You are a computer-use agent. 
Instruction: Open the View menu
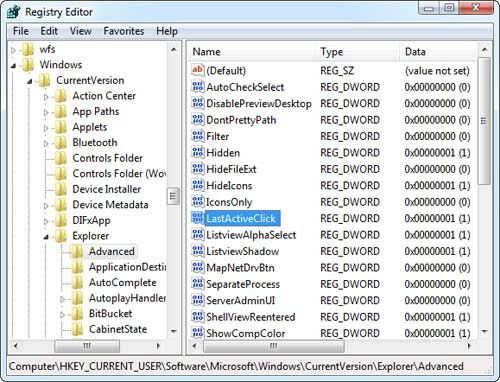coord(81,31)
